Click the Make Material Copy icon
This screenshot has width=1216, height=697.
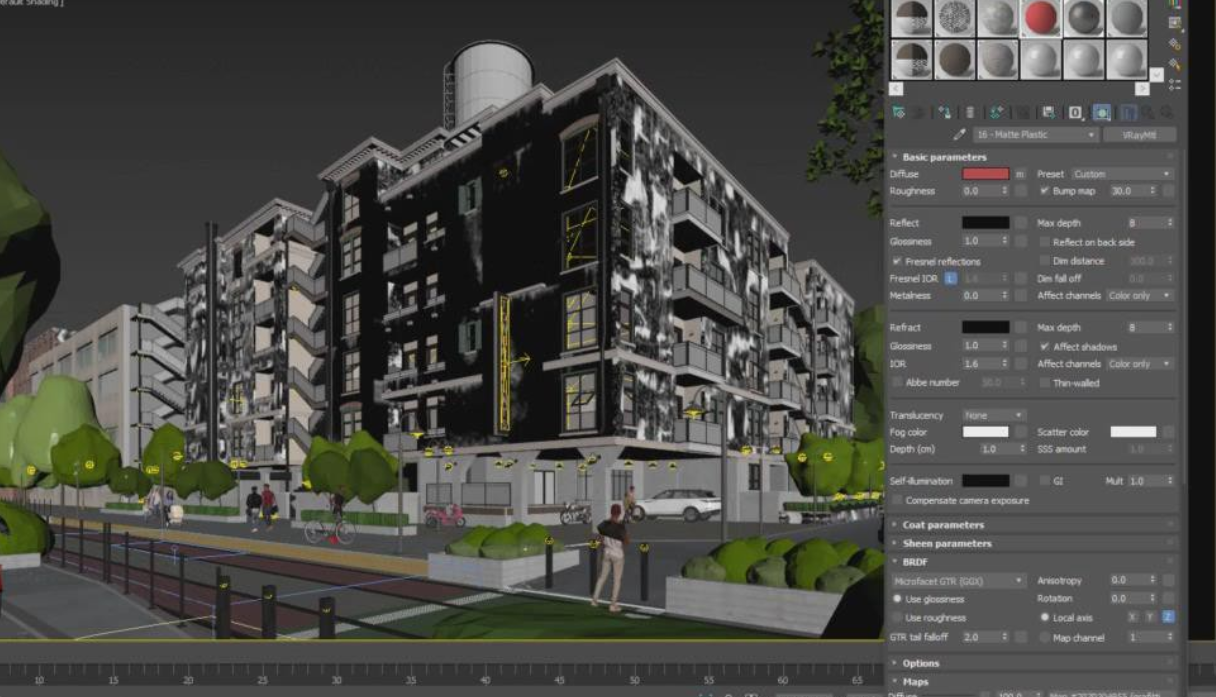[996, 113]
